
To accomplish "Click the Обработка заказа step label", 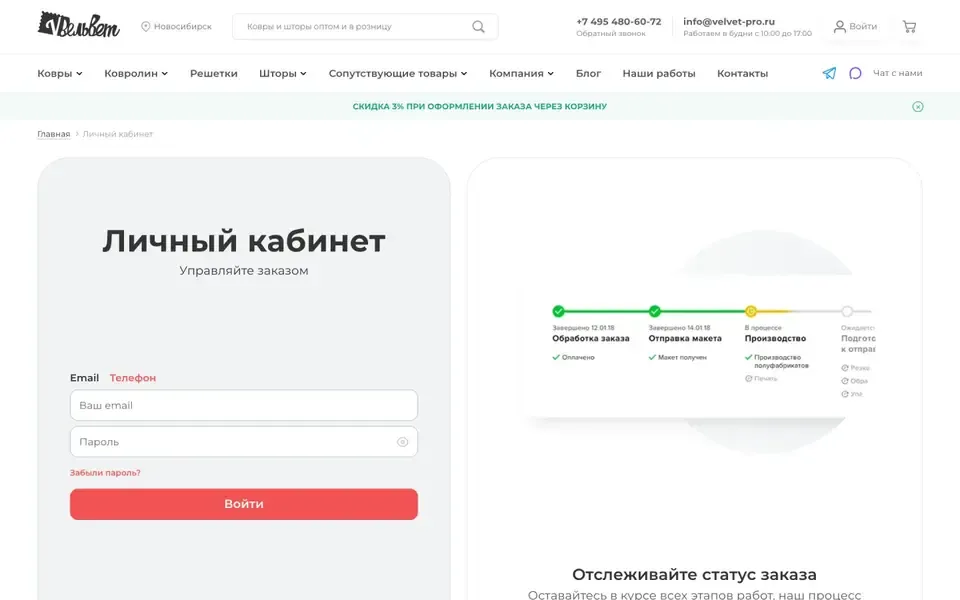I will pos(591,338).
